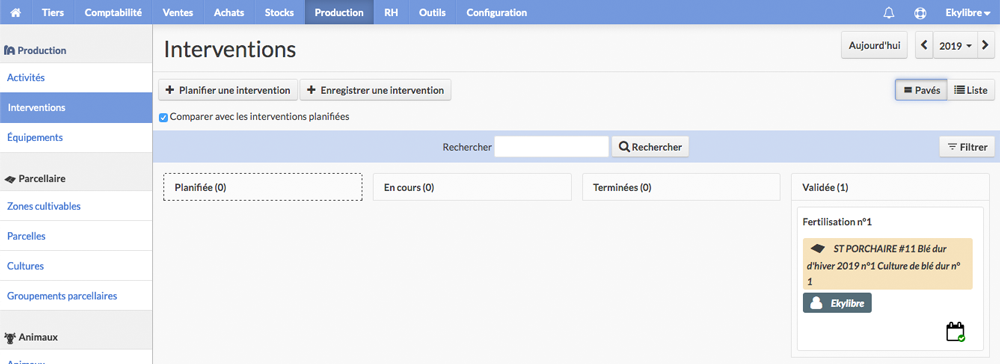Open the Stocks menu

(x=279, y=13)
